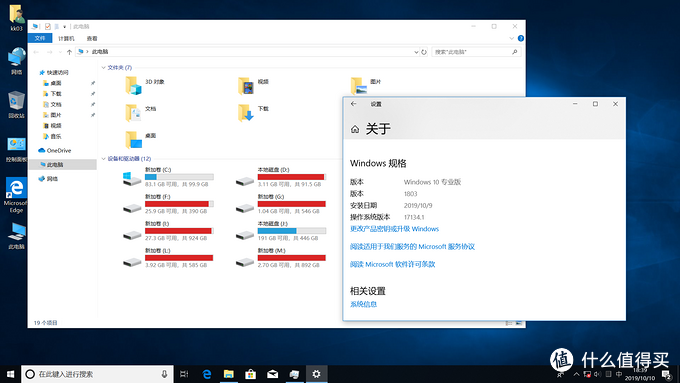
Task: Open the Mail app from the taskbar
Action: tap(272, 374)
